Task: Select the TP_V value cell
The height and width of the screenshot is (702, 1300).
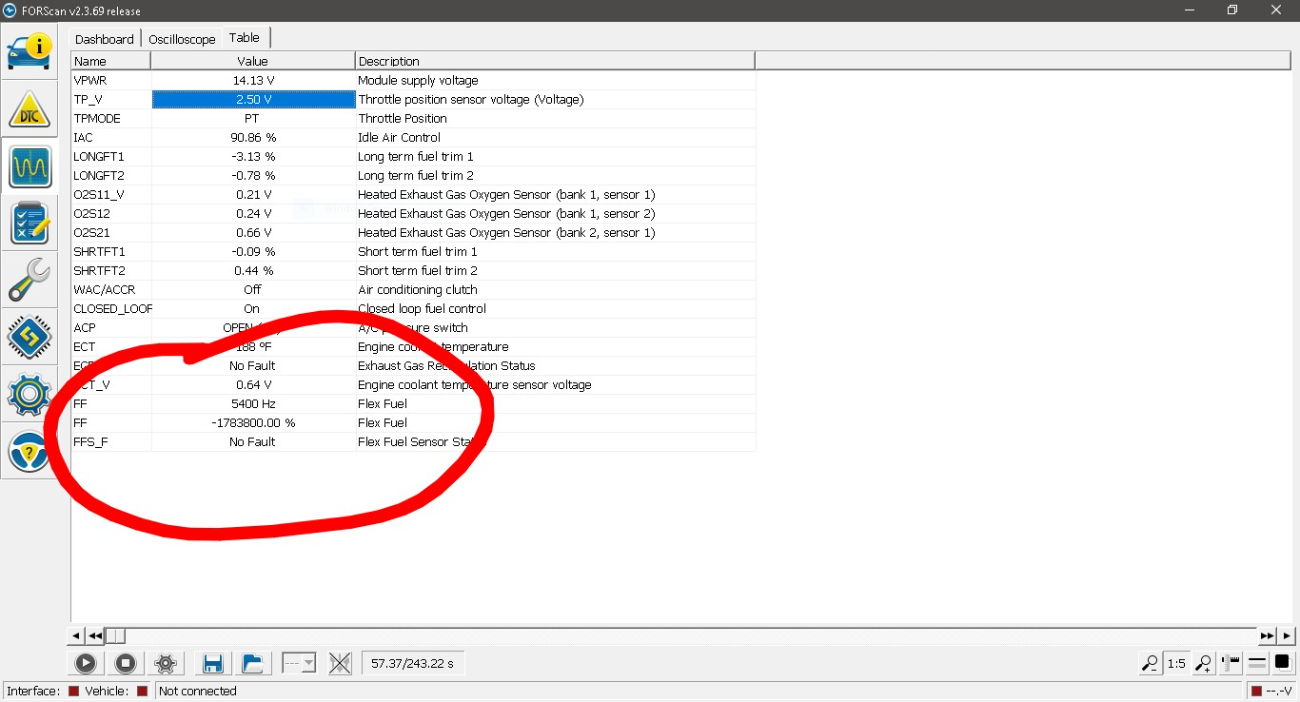Action: coord(253,99)
